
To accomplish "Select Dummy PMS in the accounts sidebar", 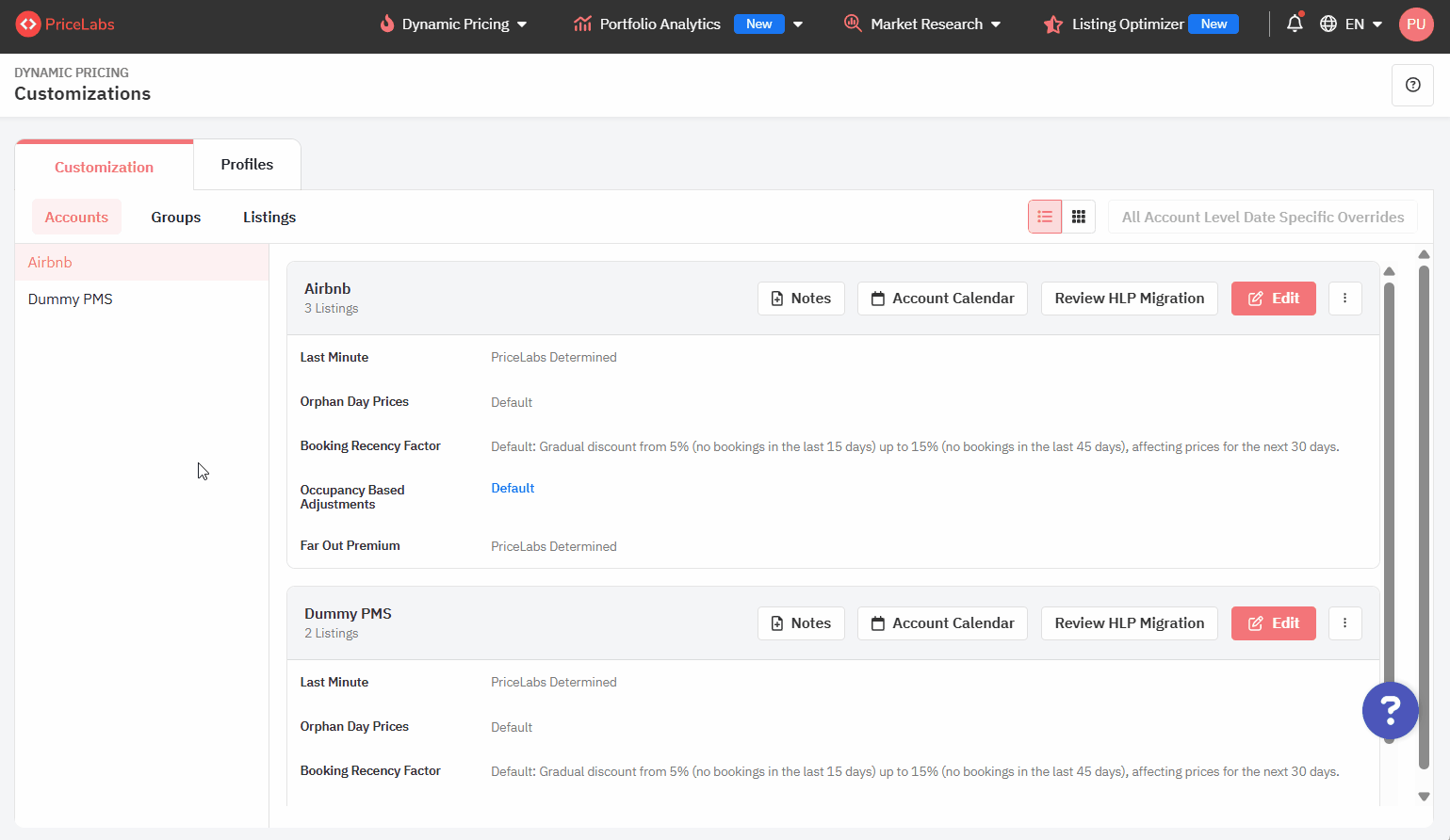I will [x=141, y=299].
